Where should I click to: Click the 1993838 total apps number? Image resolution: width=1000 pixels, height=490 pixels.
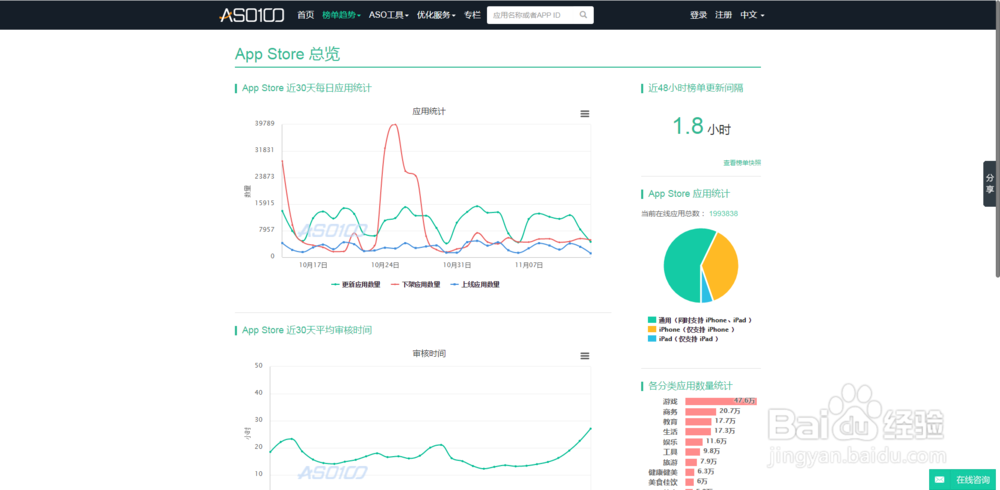723,214
